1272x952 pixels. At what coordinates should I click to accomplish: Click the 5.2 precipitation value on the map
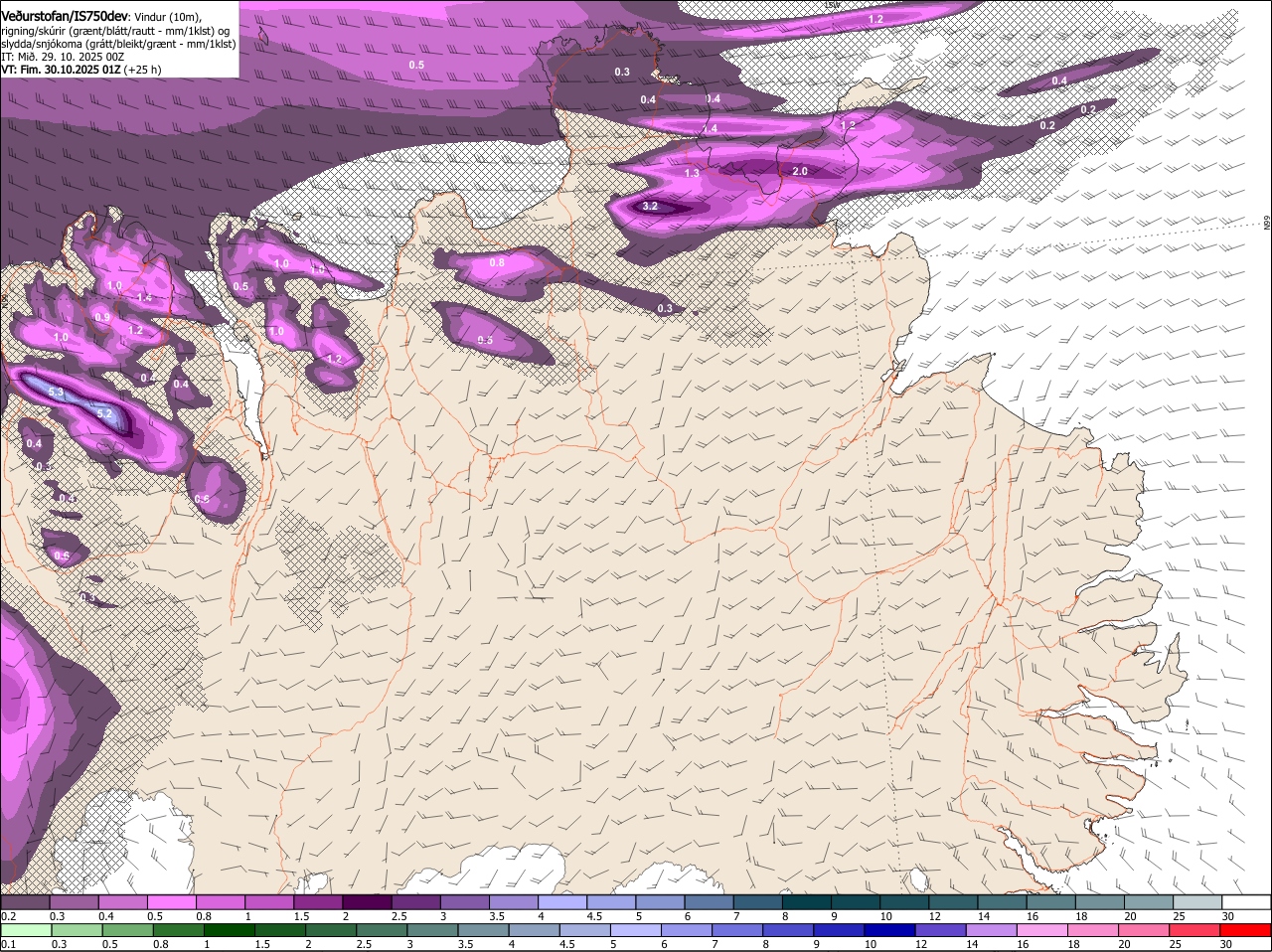point(104,412)
